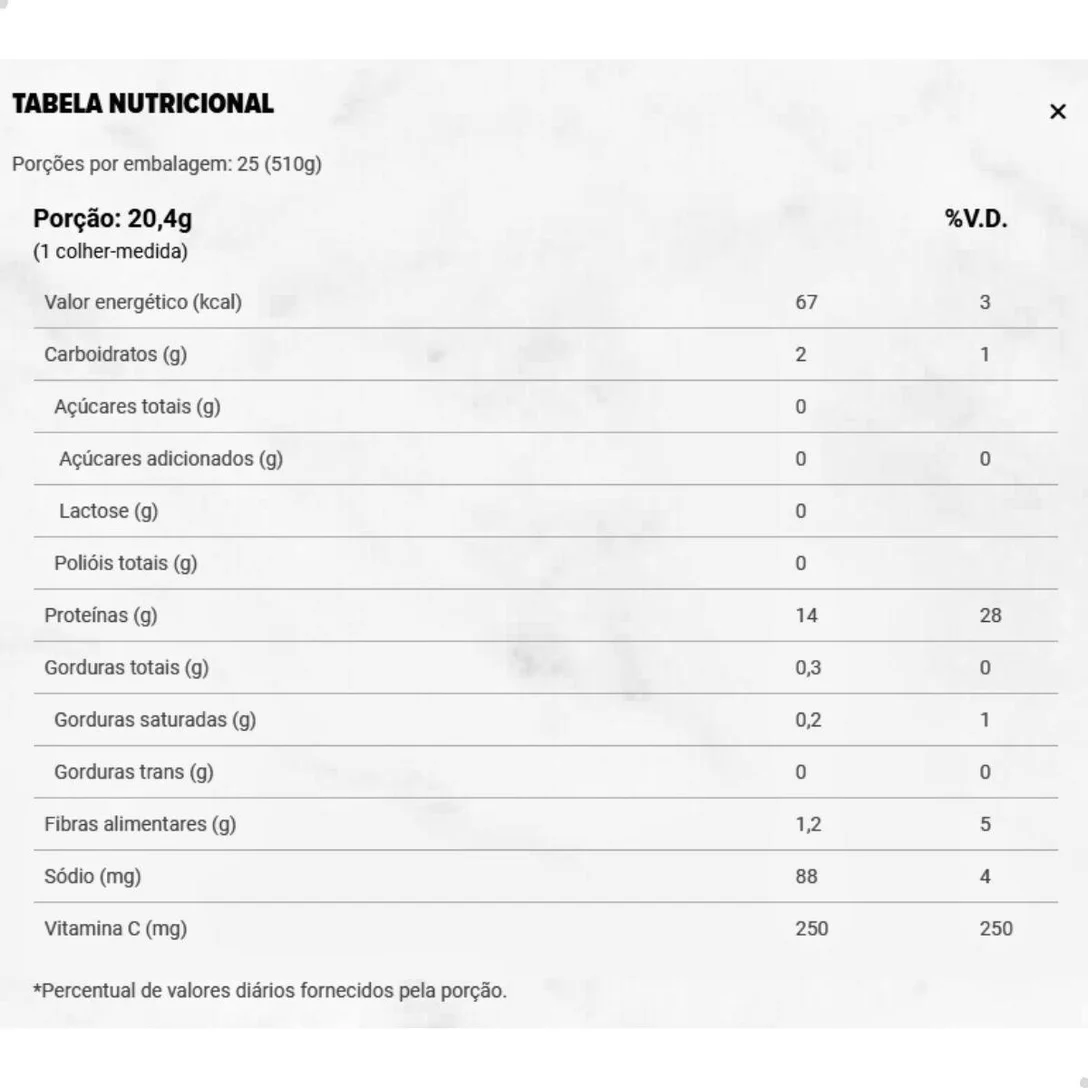Select the Vitamina C (mg) row
This screenshot has height=1088, width=1088.
tap(116, 929)
